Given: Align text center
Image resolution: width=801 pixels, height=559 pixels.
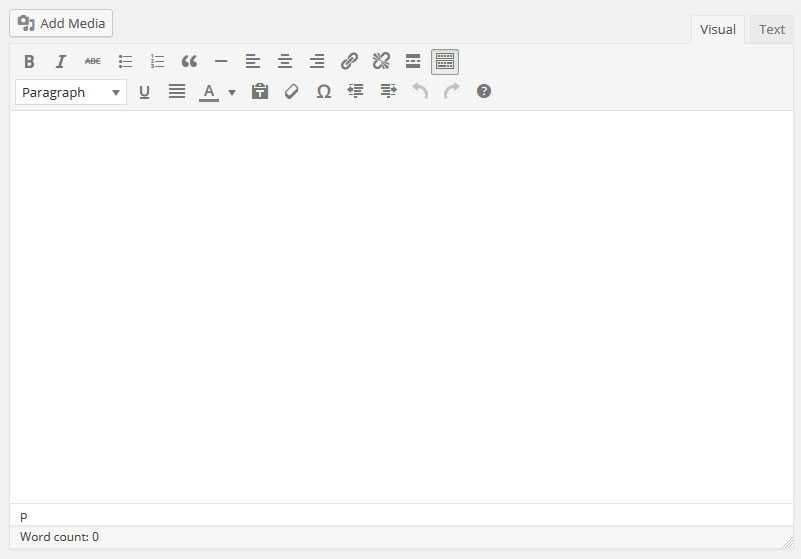Looking at the screenshot, I should click(x=285, y=62).
